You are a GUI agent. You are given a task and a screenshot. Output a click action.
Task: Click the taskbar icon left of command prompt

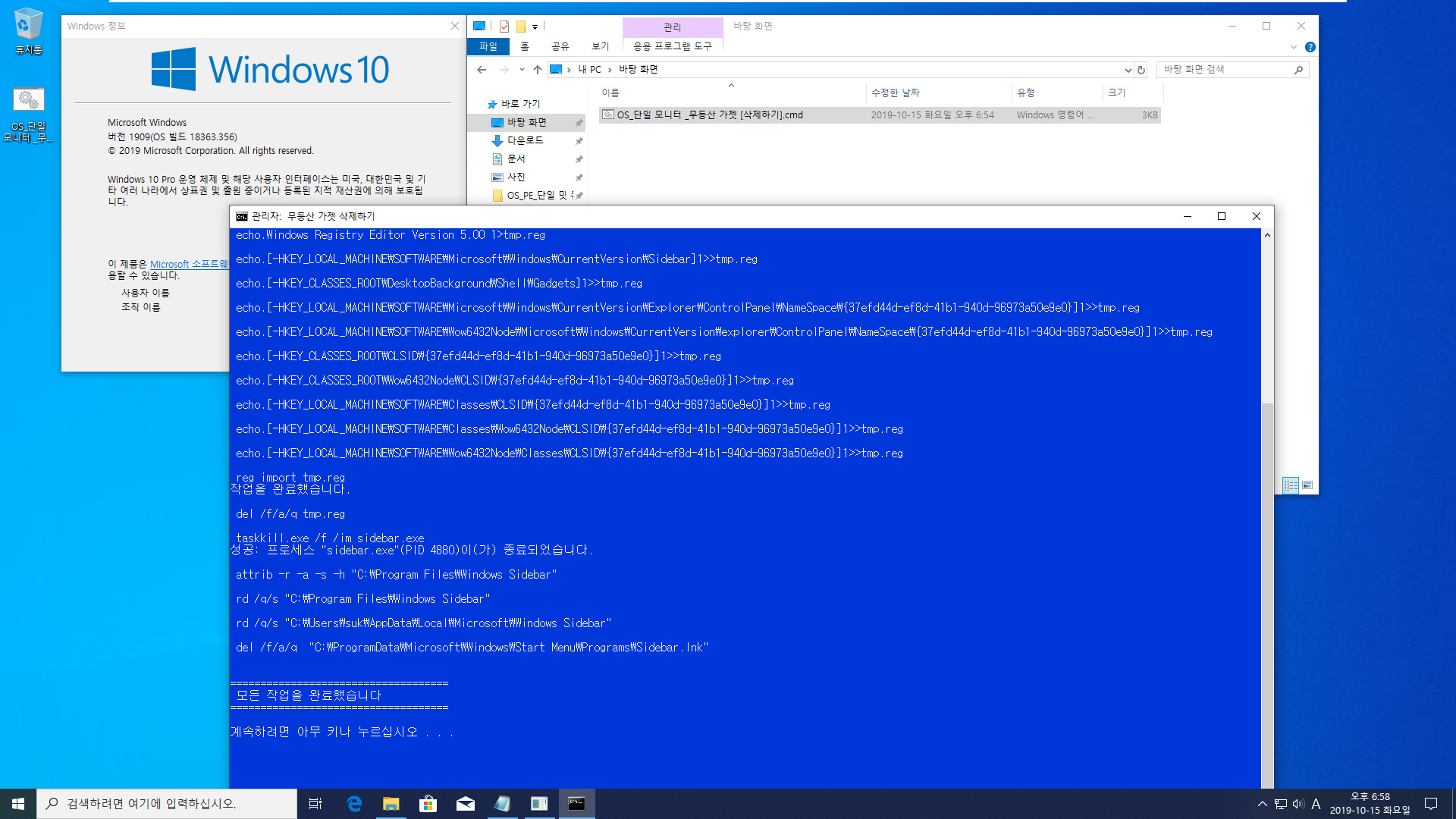[x=540, y=804]
